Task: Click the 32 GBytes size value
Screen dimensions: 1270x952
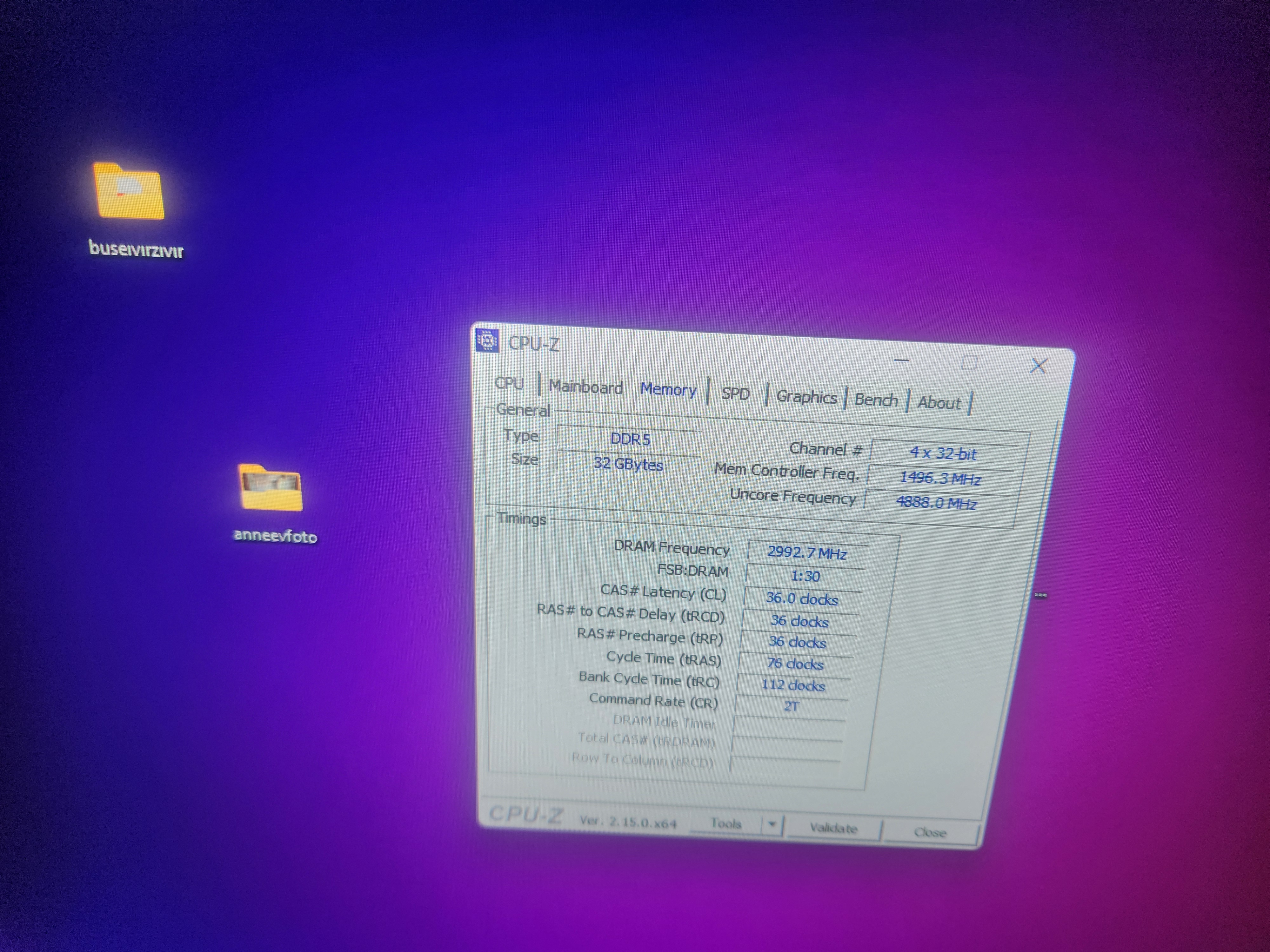Action: (x=628, y=464)
